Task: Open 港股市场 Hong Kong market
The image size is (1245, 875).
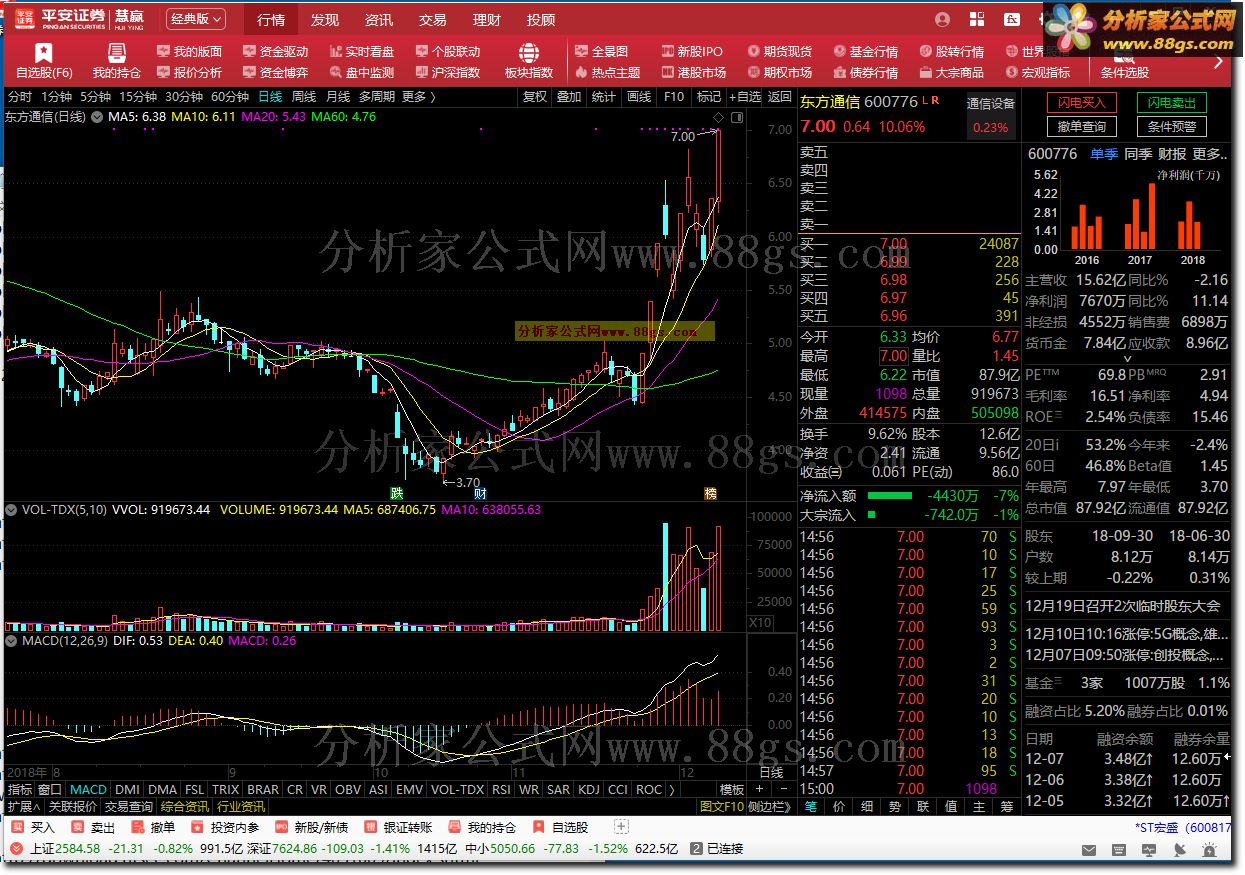Action: click(693, 72)
